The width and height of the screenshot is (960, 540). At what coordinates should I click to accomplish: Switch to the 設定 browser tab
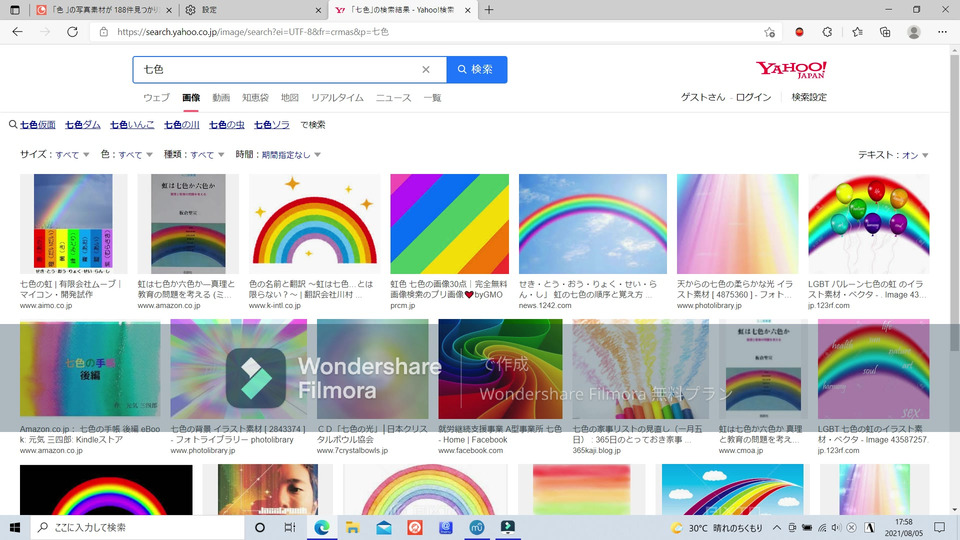coord(254,10)
